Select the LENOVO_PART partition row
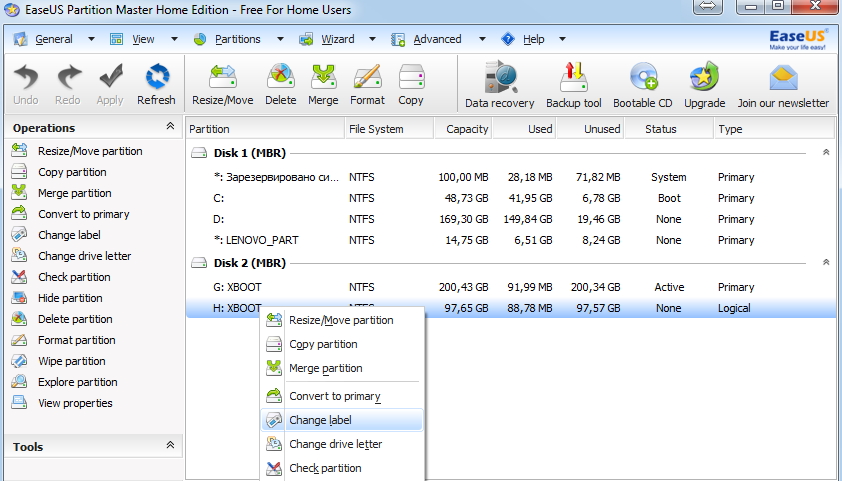The image size is (842, 481). point(510,240)
